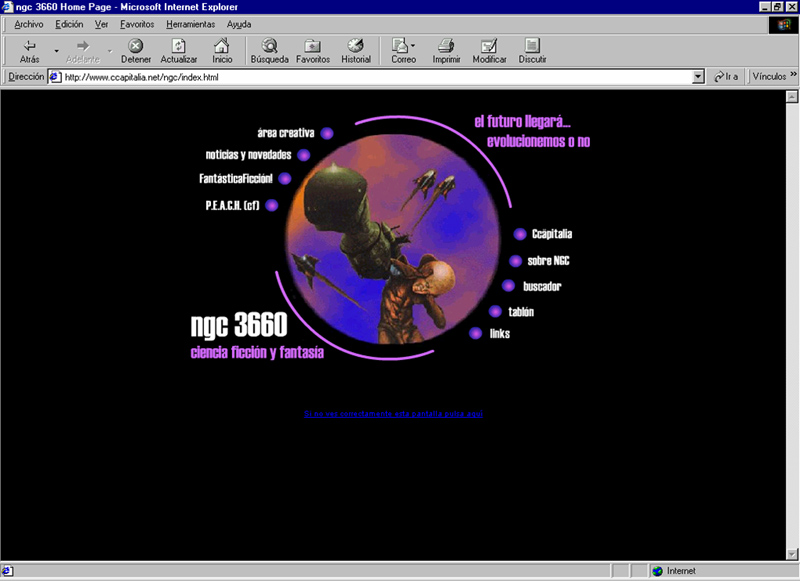
Task: Click the 'Si no ves correctamente' link
Action: pyautogui.click(x=393, y=414)
